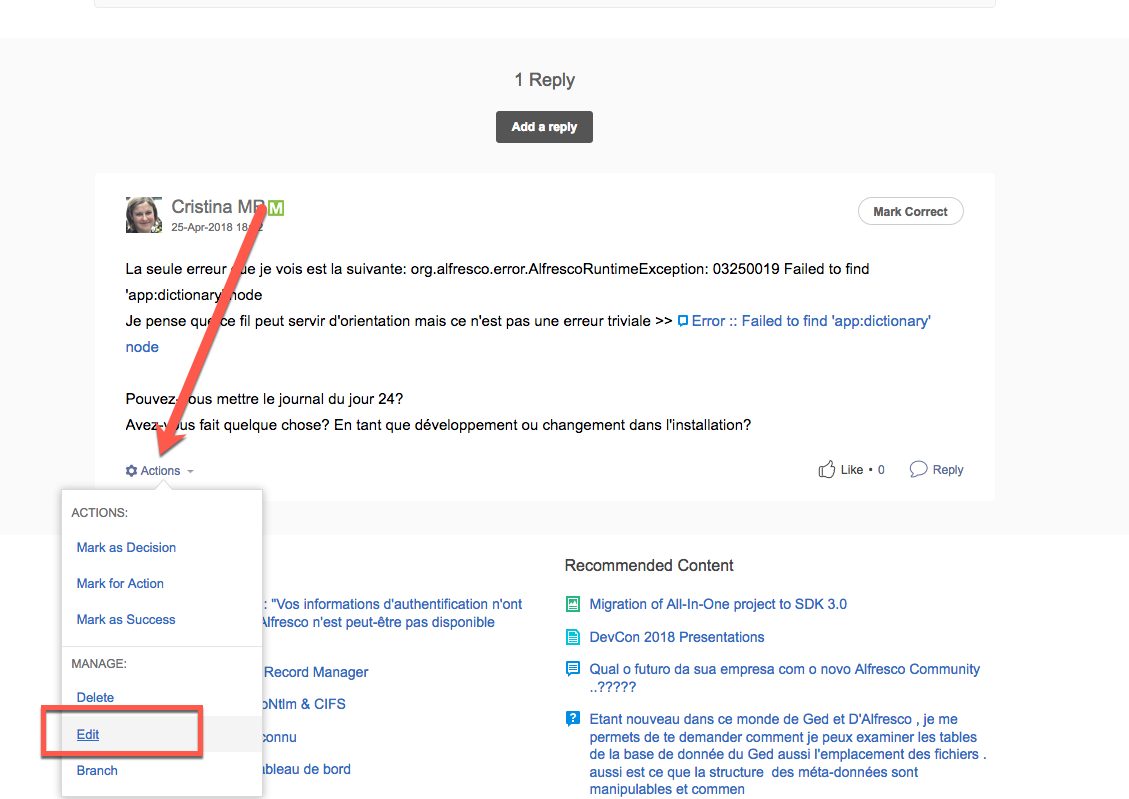Click the green icon beside Migration of All-In-One

pos(573,604)
